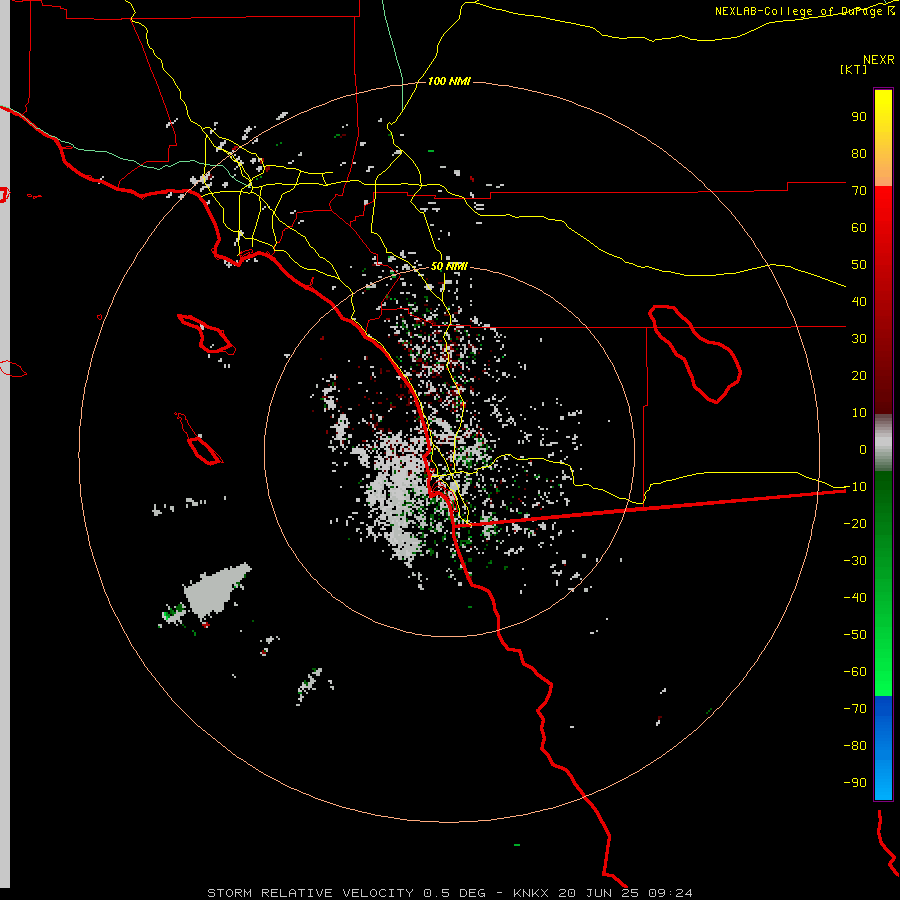Image resolution: width=900 pixels, height=900 pixels.
Task: Click the KNKX radar site identifier
Action: [531, 893]
